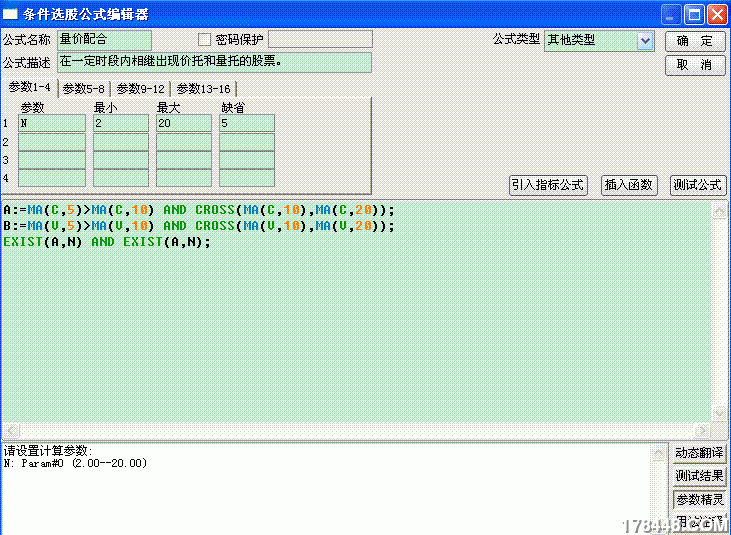
Task: Click the row 4 缺省 field
Action: click(247, 178)
